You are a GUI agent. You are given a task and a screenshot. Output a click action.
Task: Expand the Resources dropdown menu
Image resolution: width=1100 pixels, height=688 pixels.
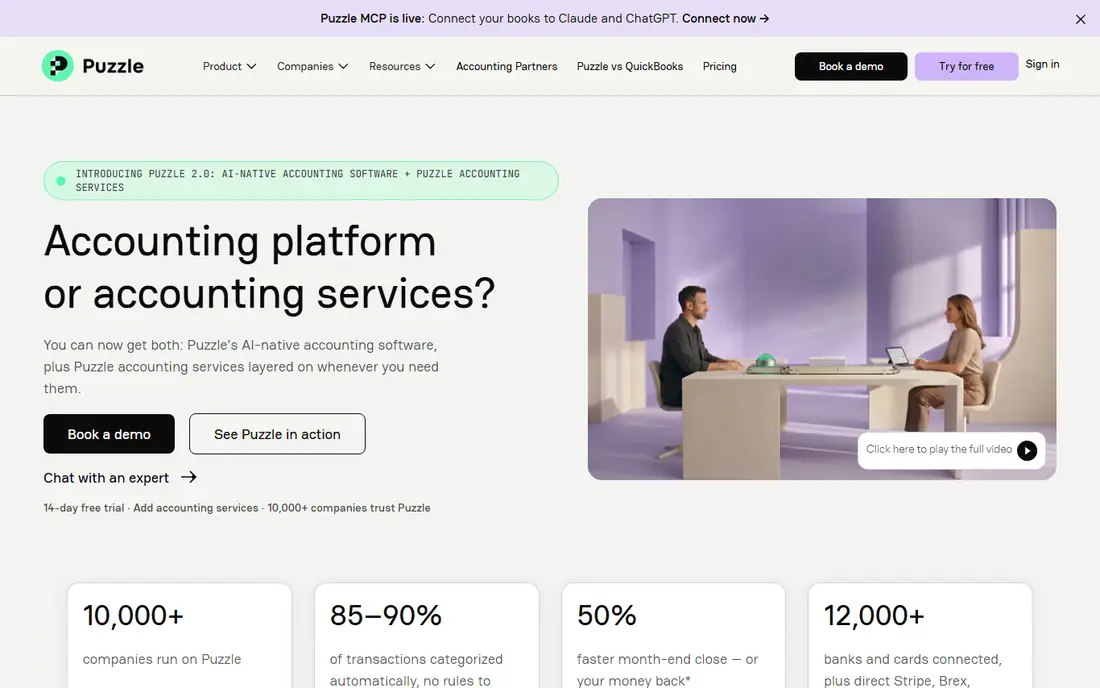pos(402,67)
